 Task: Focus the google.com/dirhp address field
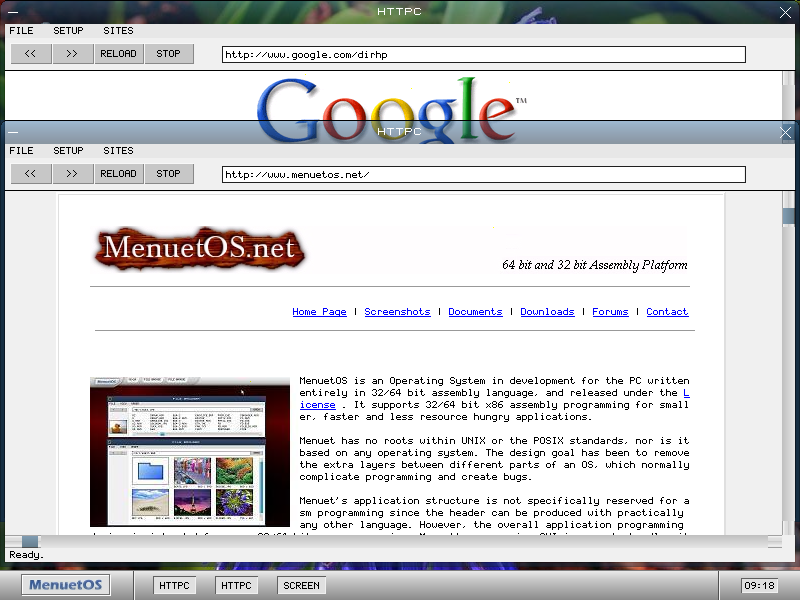tap(484, 55)
